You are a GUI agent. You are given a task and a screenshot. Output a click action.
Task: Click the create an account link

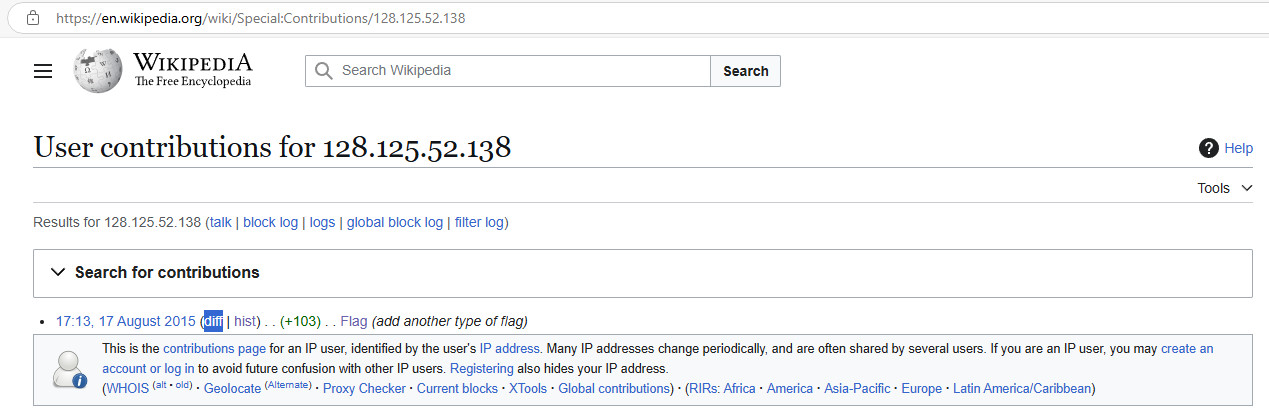pyautogui.click(x=1187, y=349)
